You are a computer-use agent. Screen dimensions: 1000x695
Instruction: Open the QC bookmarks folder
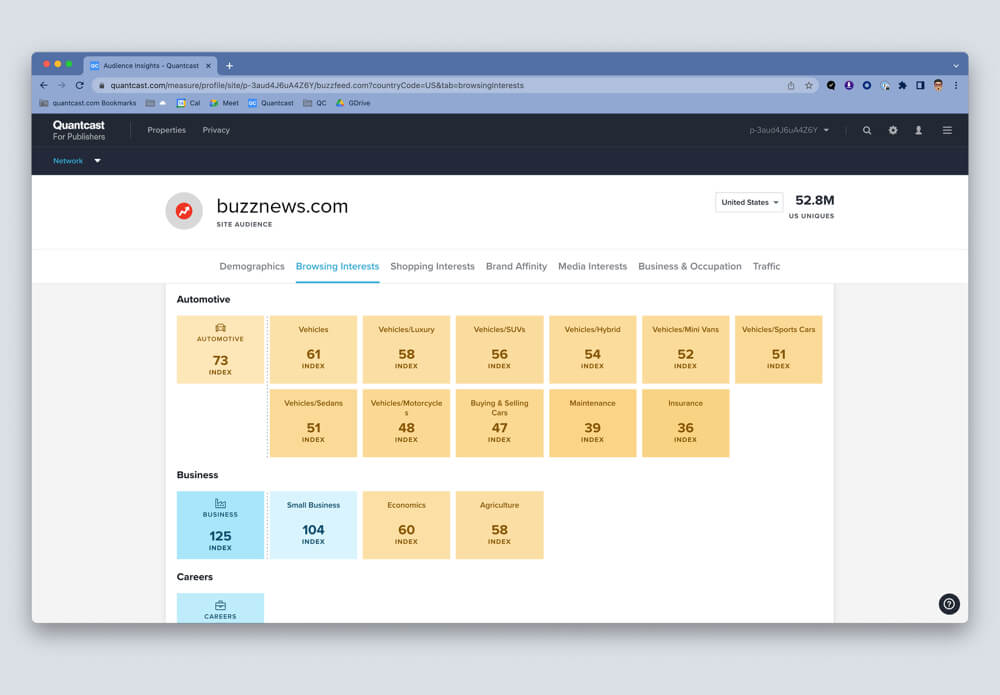coord(315,103)
